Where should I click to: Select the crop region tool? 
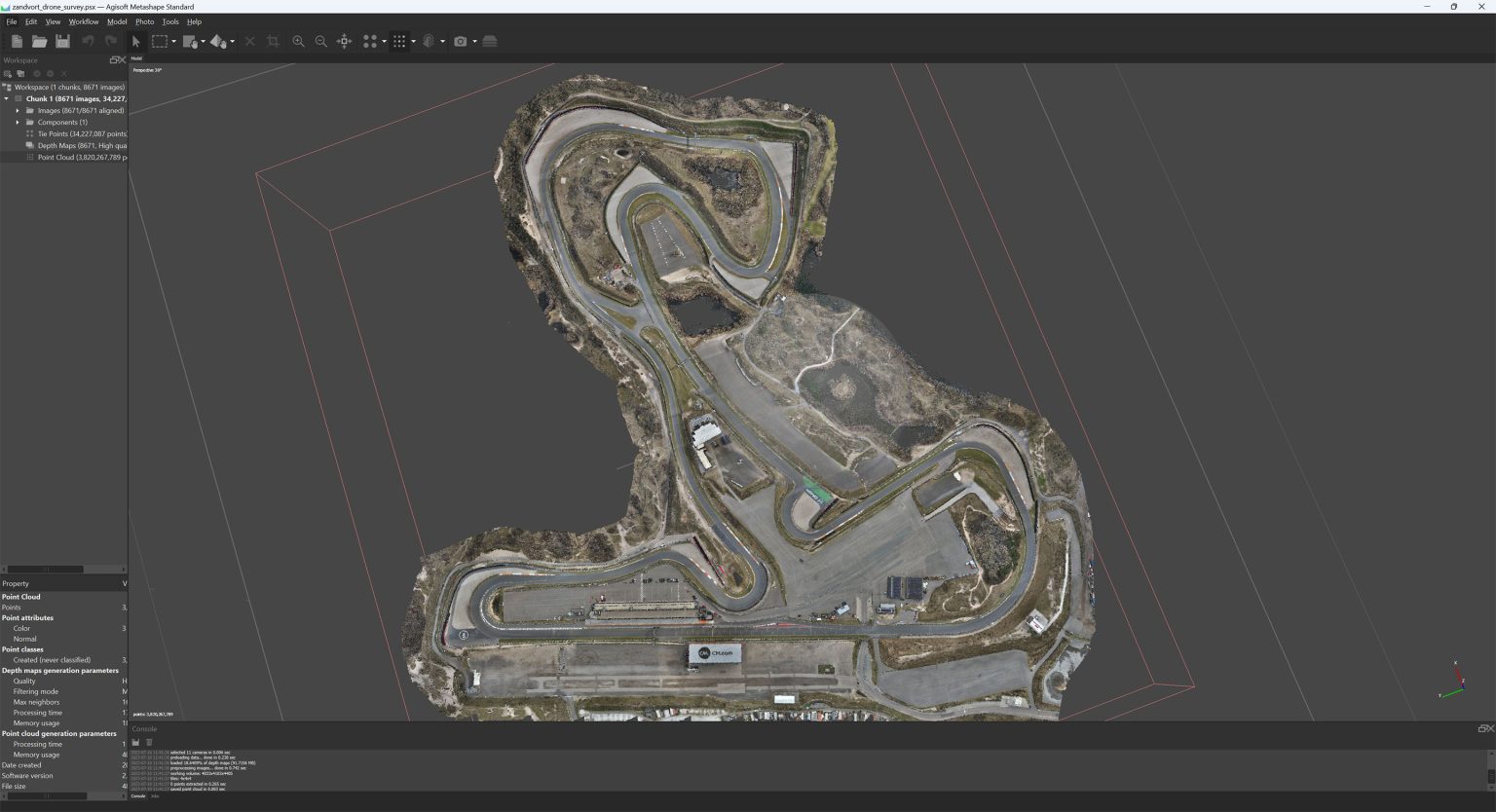point(274,41)
